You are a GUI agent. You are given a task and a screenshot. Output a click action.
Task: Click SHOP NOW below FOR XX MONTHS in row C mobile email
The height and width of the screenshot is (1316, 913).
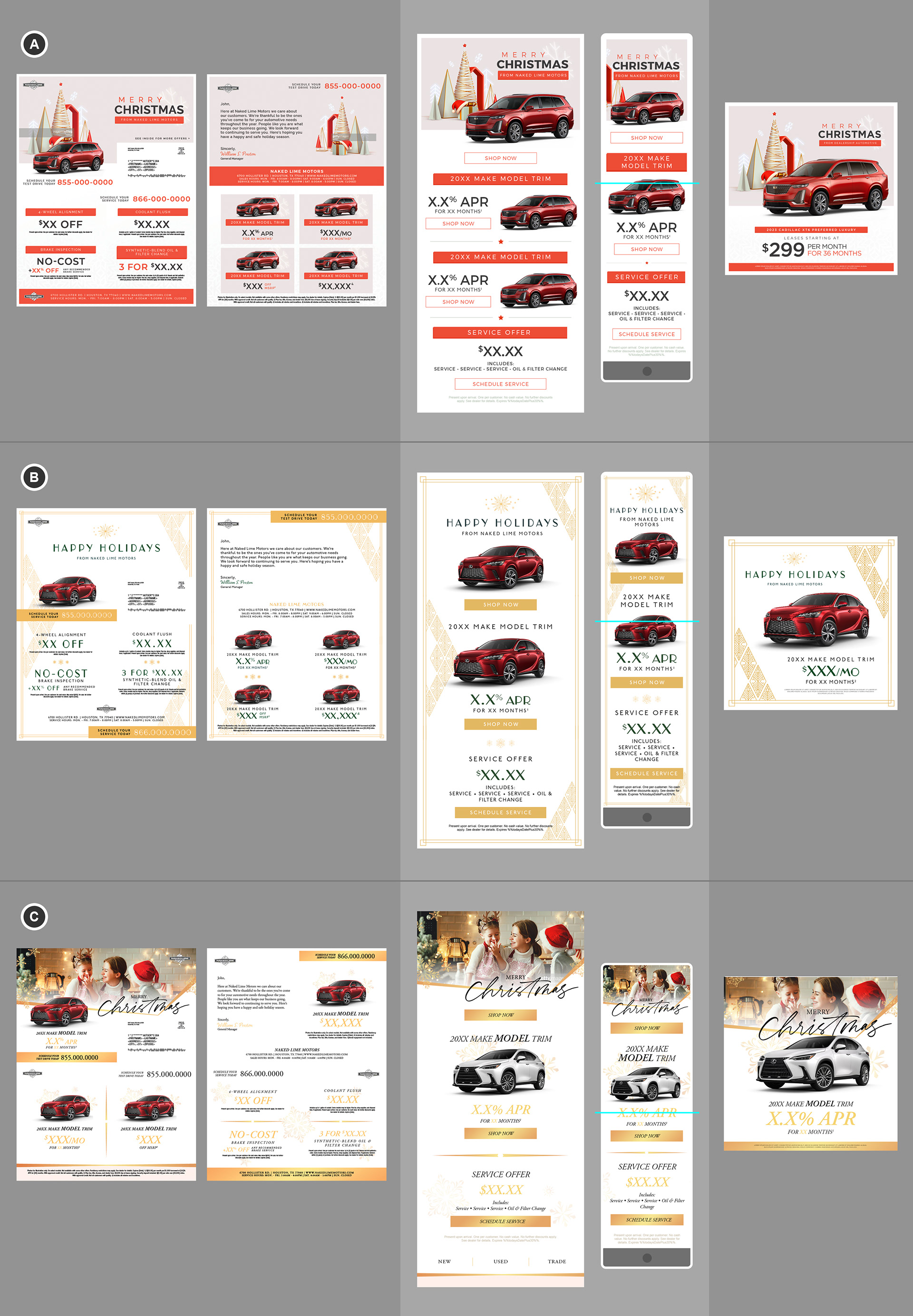[647, 1136]
